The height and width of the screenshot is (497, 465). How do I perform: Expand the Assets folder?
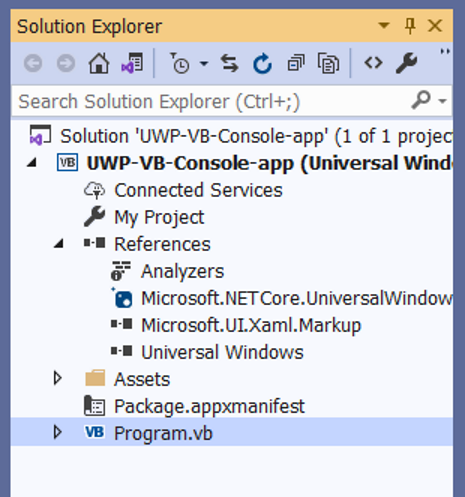[x=58, y=378]
